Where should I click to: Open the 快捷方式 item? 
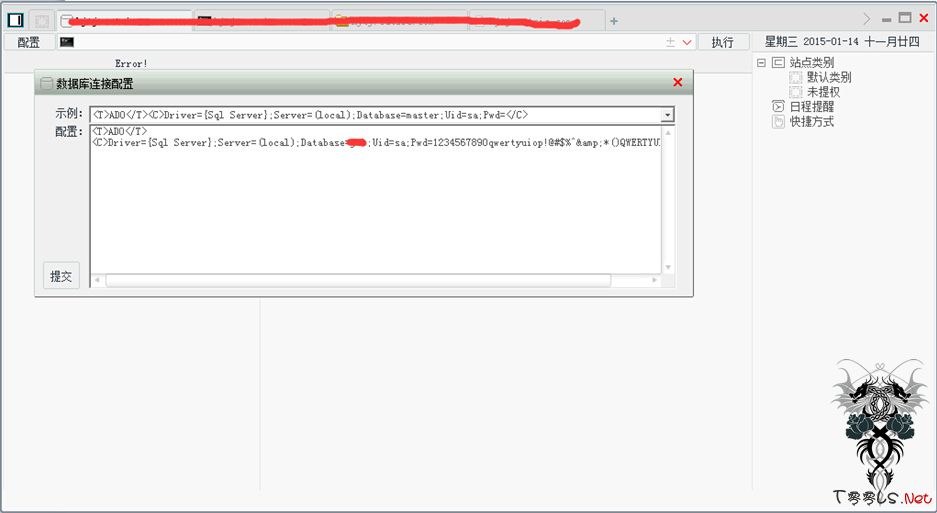click(812, 121)
